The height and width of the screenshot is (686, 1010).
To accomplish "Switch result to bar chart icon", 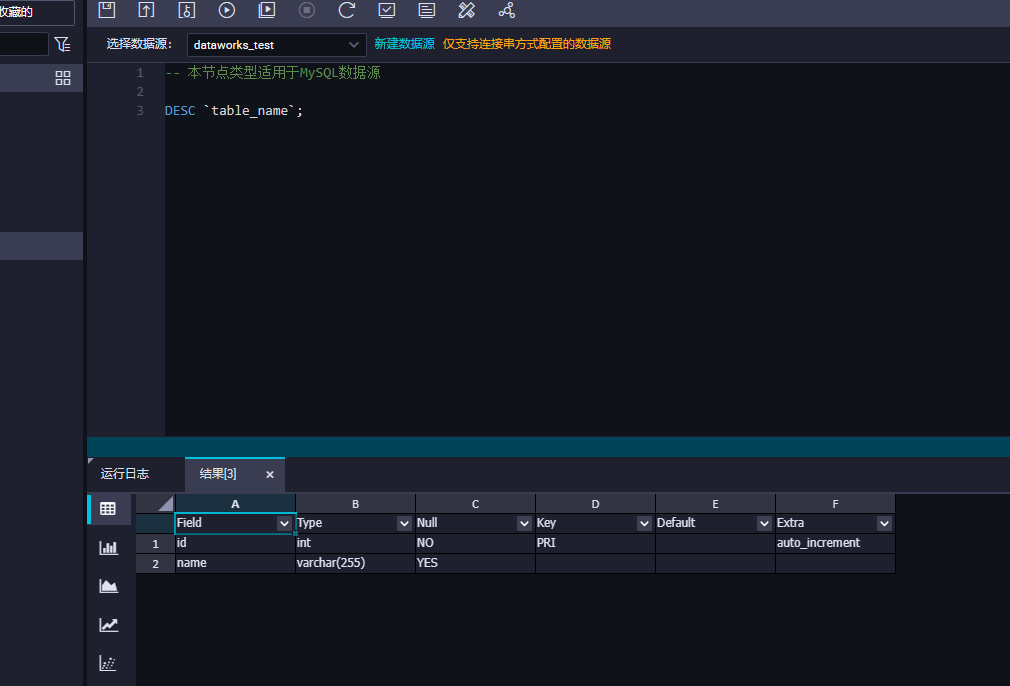I will coord(108,548).
